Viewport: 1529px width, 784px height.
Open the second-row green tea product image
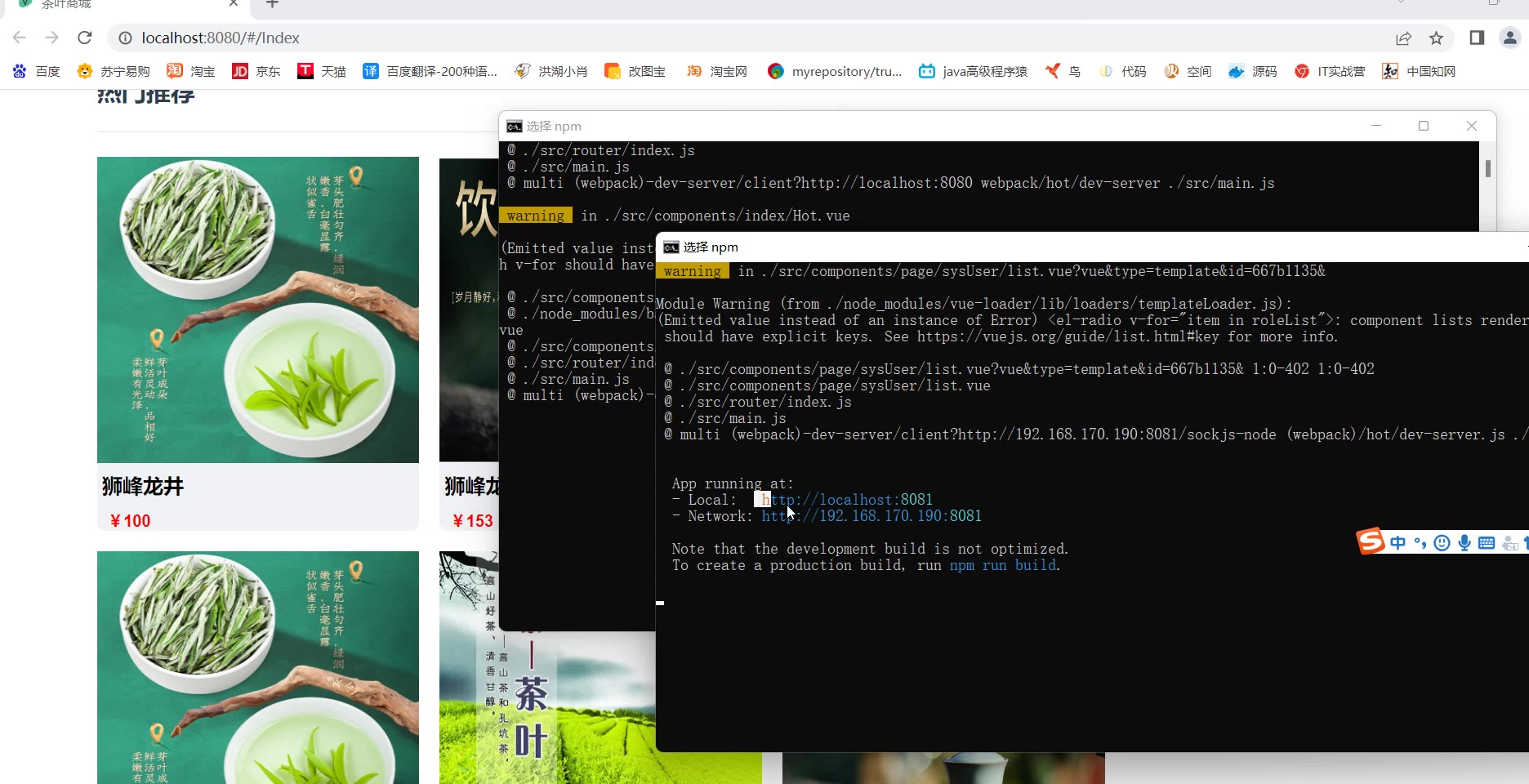pyautogui.click(x=258, y=667)
